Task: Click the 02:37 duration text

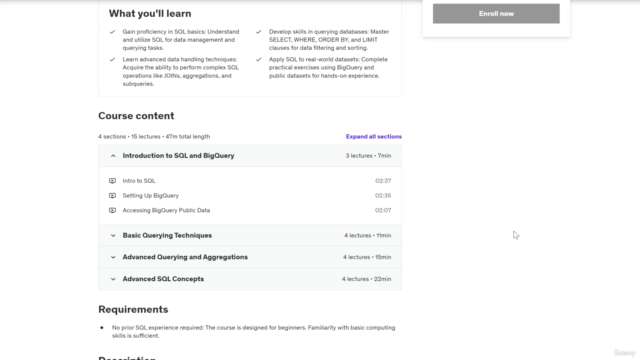Action: pos(383,181)
